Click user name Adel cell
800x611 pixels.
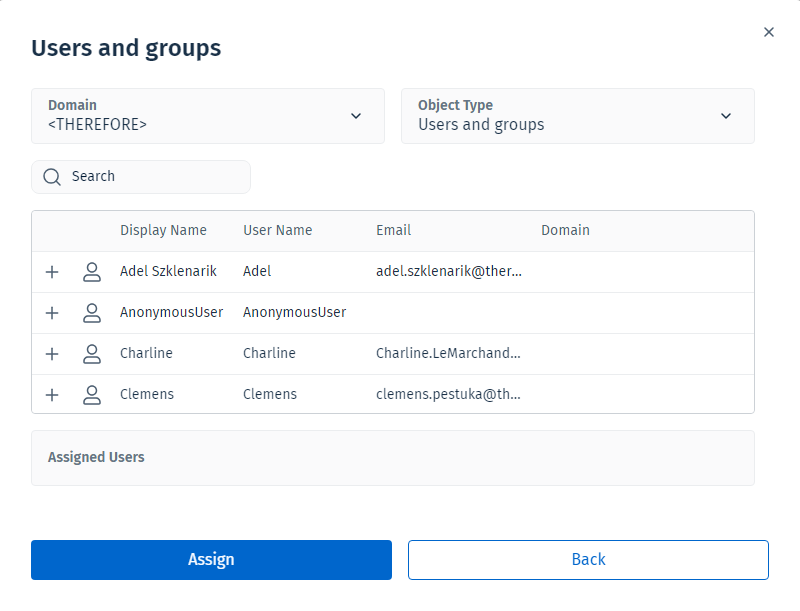257,271
